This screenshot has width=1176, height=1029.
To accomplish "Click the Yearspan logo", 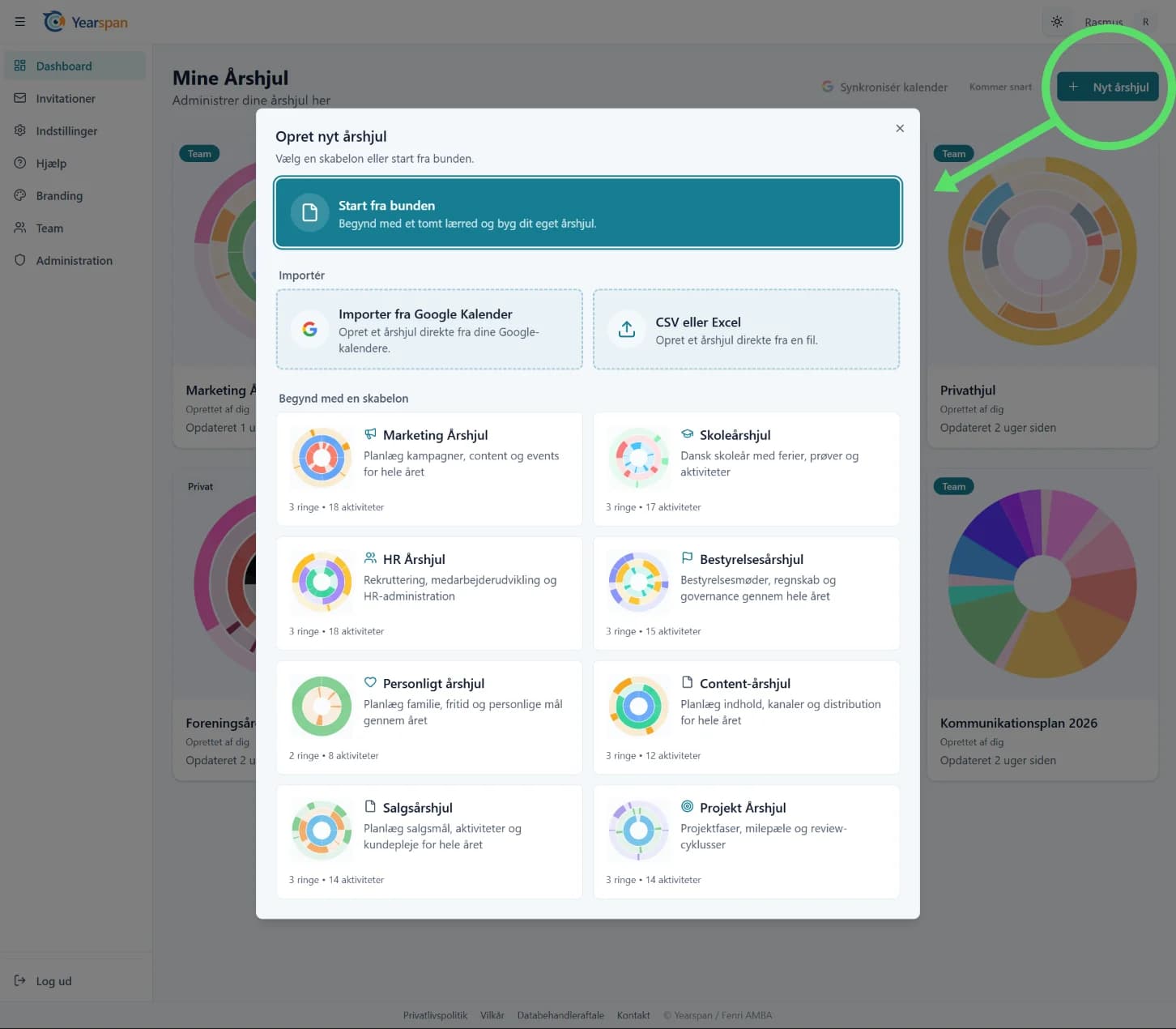I will click(86, 22).
